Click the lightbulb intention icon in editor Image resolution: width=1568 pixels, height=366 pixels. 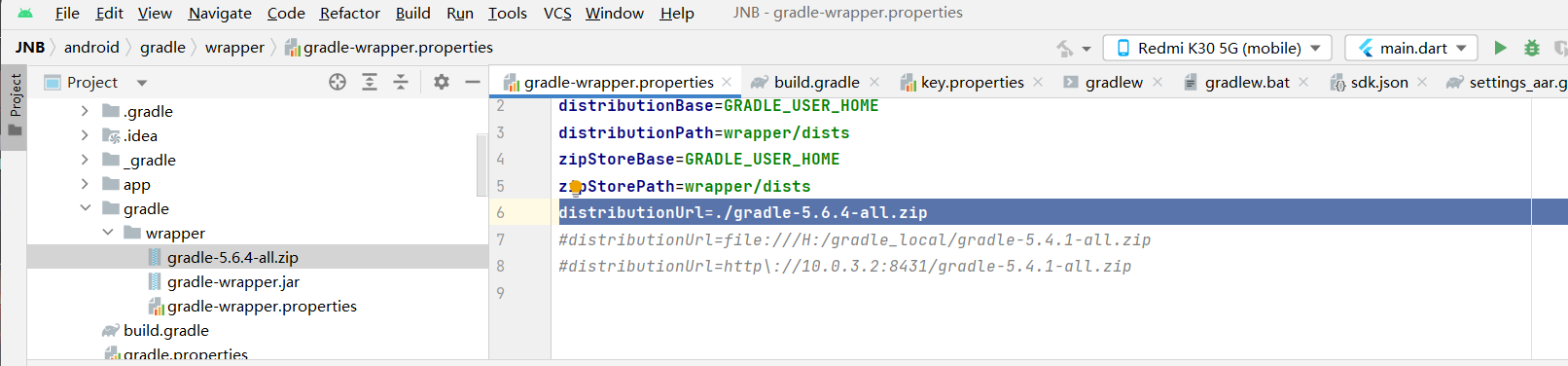tap(576, 187)
